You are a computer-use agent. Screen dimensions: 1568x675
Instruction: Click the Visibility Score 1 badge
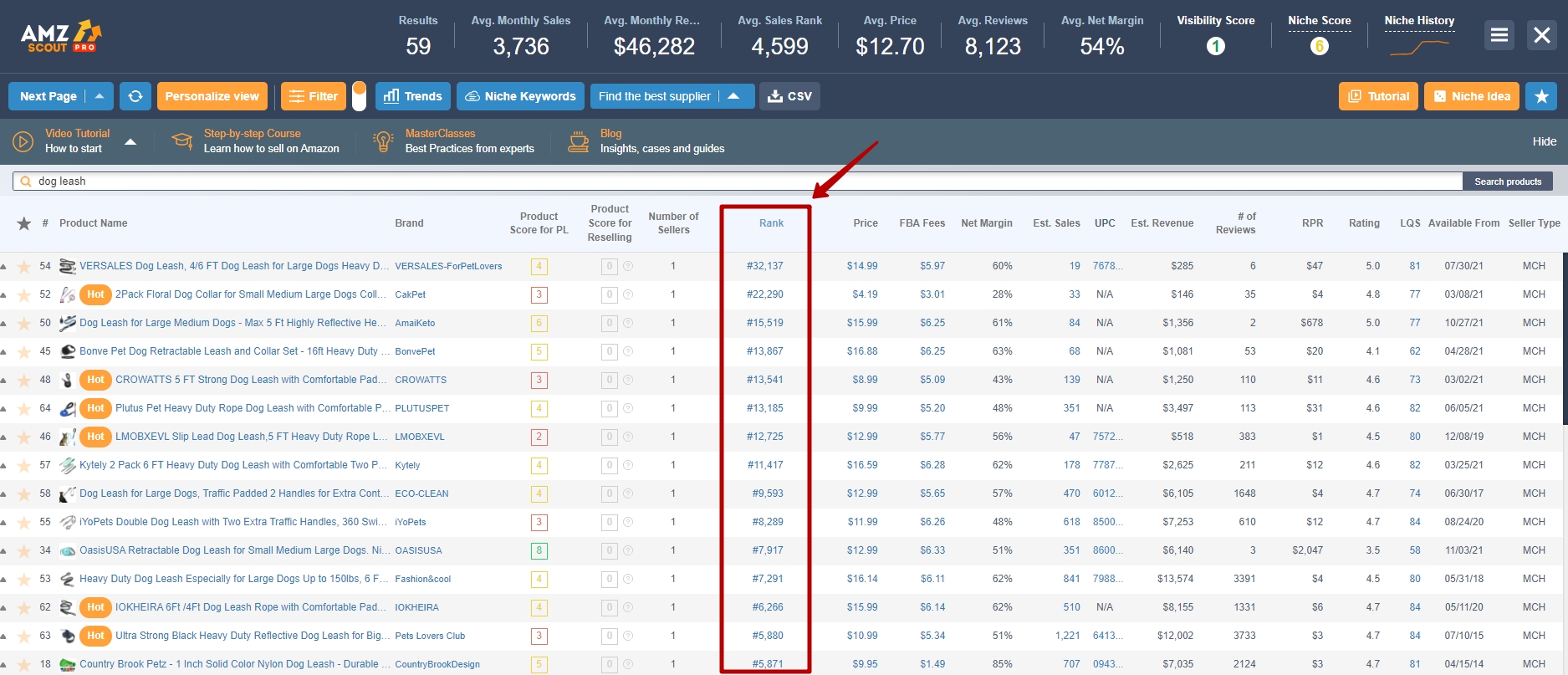(1216, 47)
